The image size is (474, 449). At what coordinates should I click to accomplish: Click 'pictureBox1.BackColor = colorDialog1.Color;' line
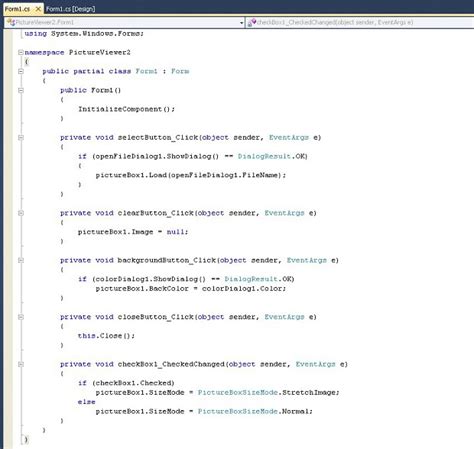[191, 288]
